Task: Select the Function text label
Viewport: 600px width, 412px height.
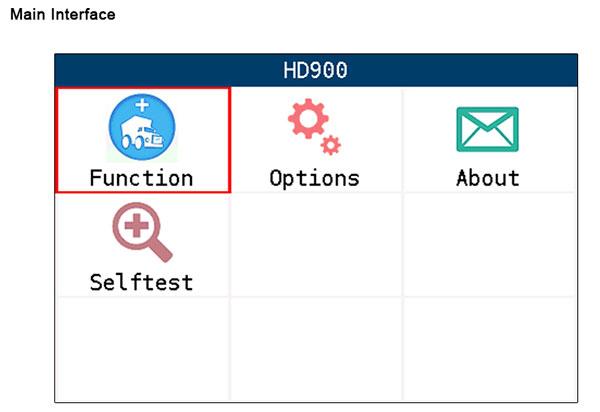Action: tap(141, 178)
